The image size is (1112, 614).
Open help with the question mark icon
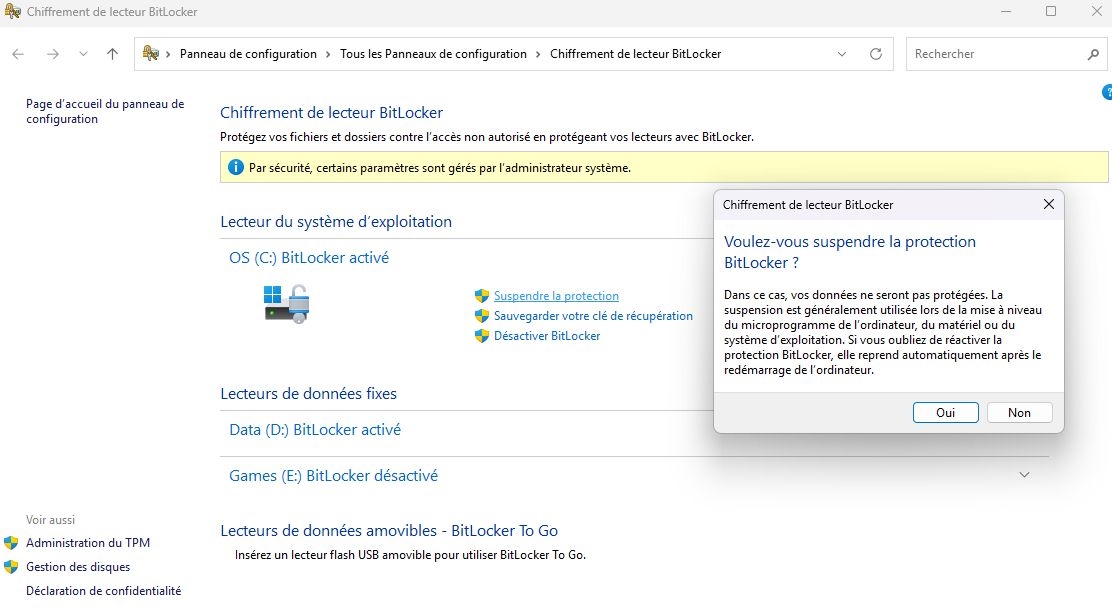[1107, 92]
